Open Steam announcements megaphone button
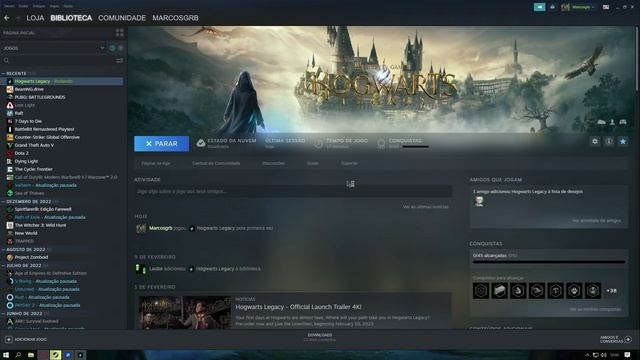Screen dimensions: 640x360 (539, 7)
